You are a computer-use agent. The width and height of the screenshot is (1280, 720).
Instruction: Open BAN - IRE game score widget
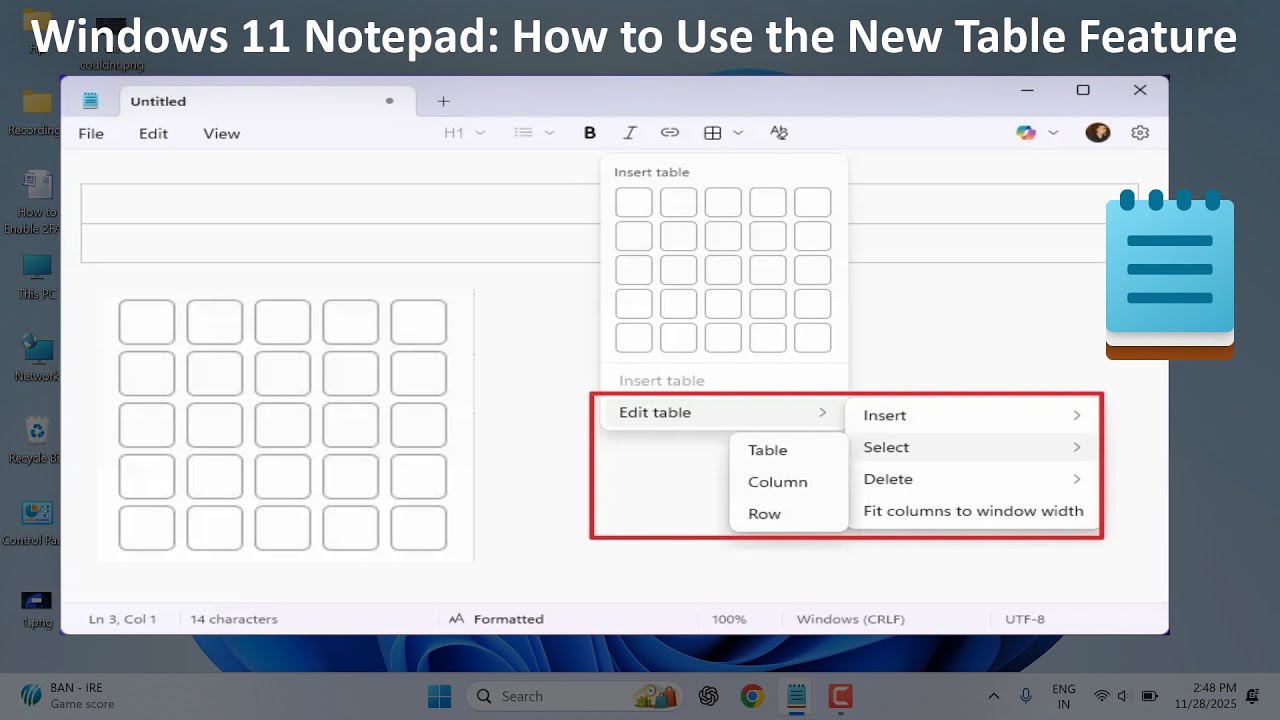[68, 696]
